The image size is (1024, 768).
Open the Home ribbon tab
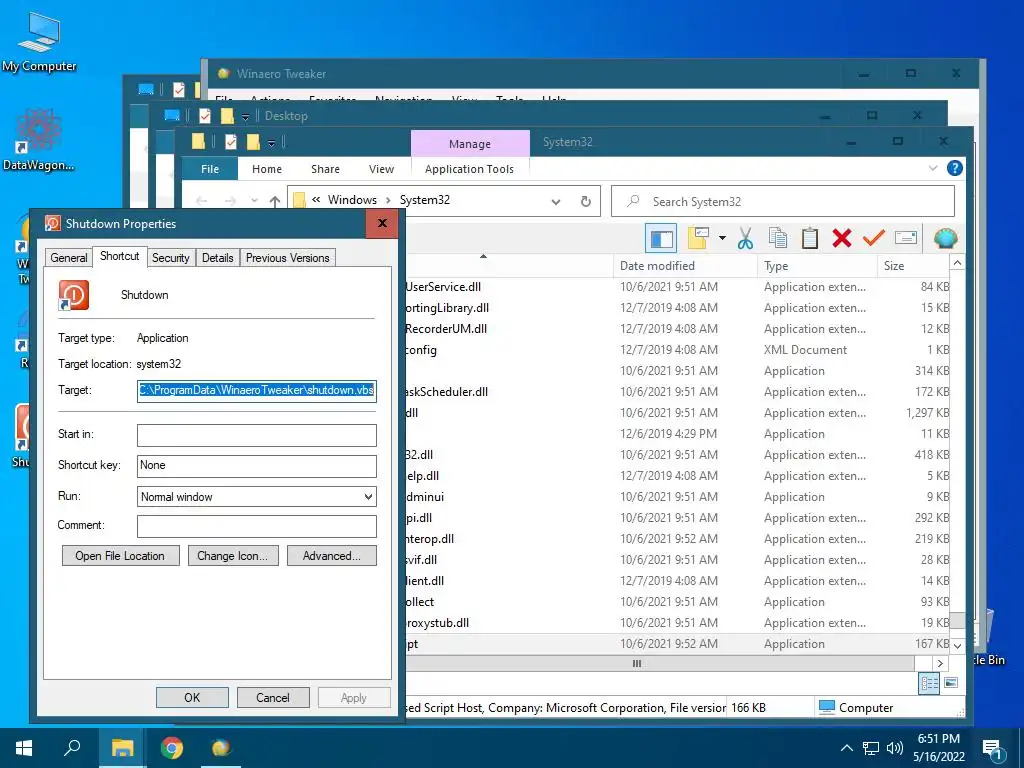pyautogui.click(x=266, y=168)
